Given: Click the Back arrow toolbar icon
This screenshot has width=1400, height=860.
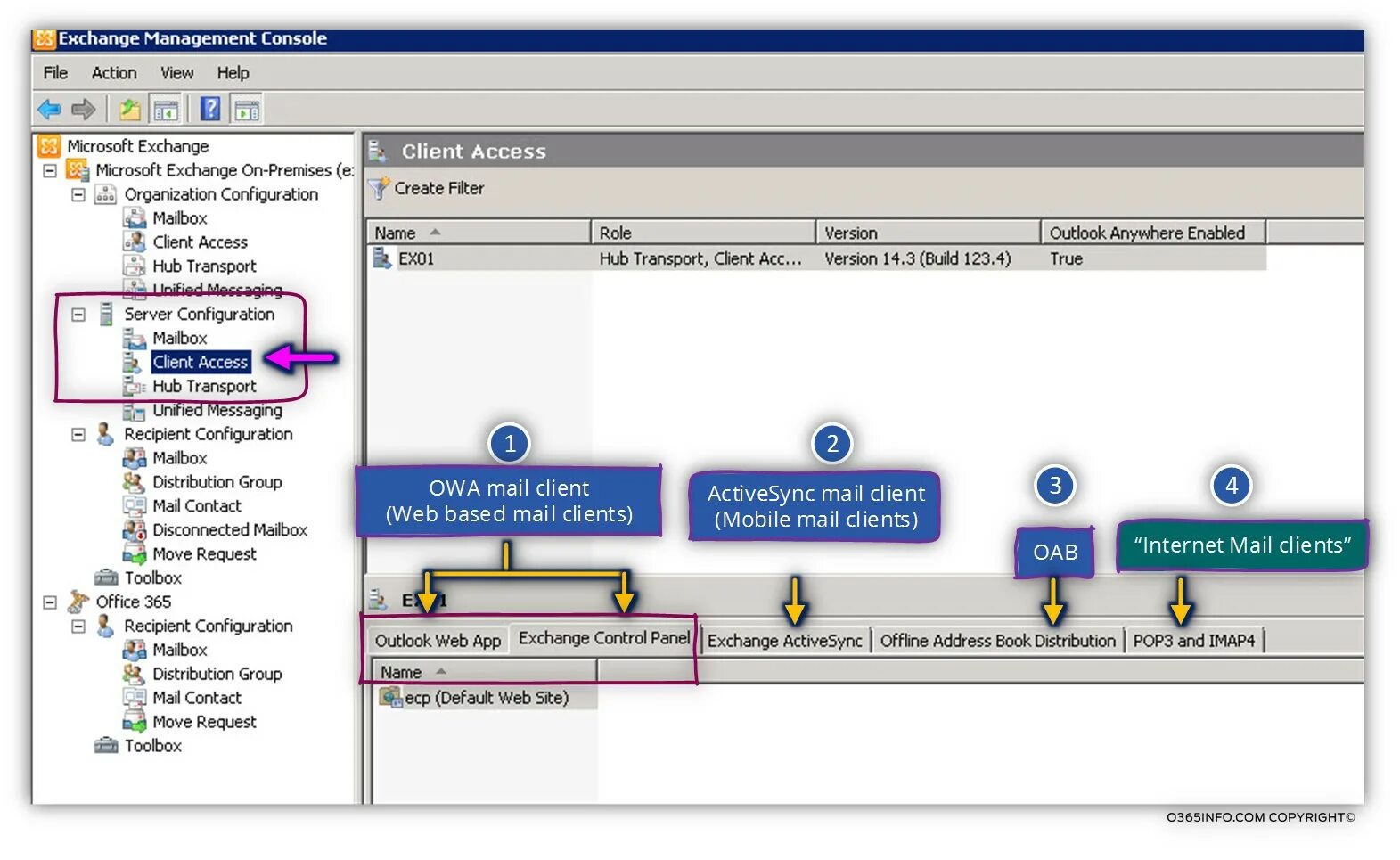Looking at the screenshot, I should click(x=49, y=110).
